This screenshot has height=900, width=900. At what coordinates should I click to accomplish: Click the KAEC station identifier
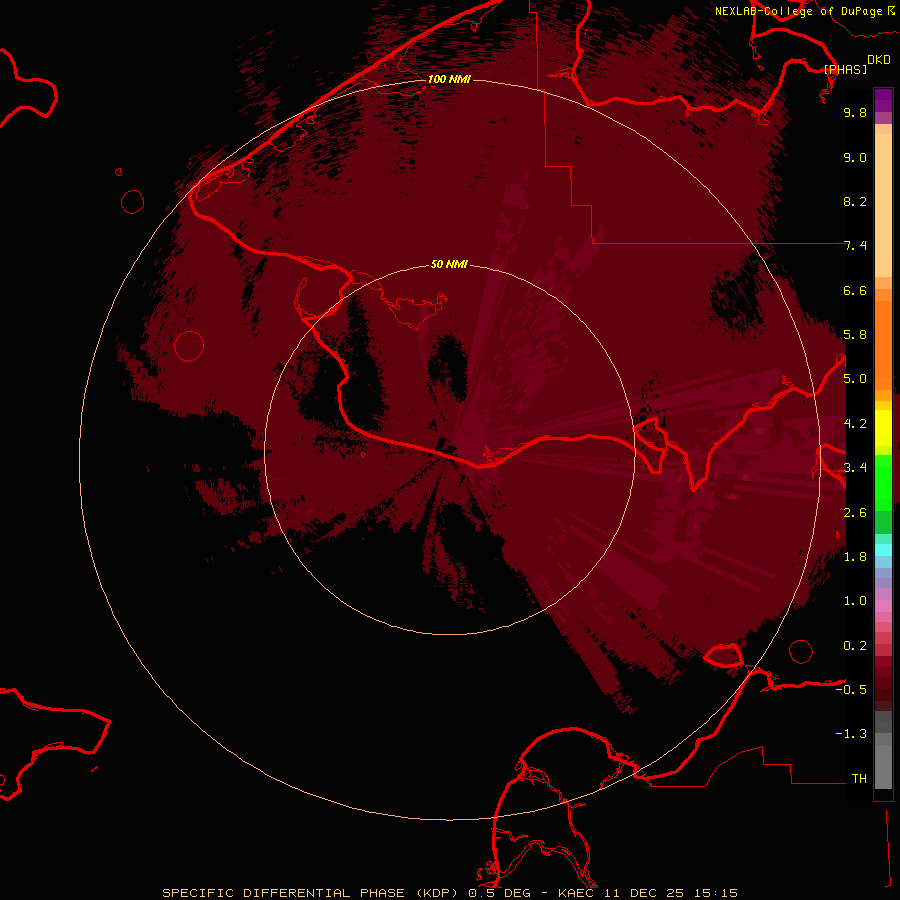[x=577, y=893]
